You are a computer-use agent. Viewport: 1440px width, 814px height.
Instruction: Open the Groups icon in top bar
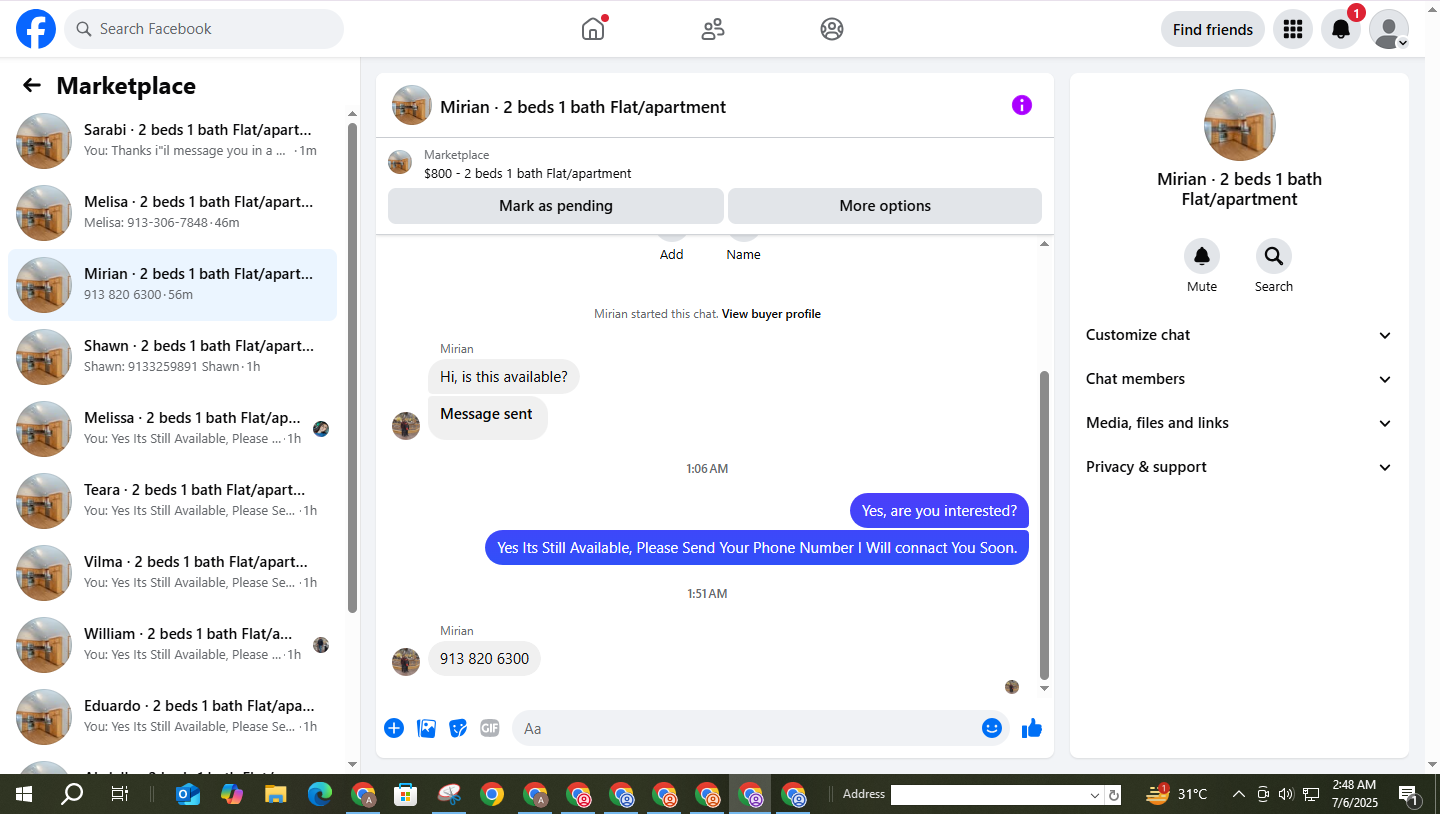(x=832, y=29)
